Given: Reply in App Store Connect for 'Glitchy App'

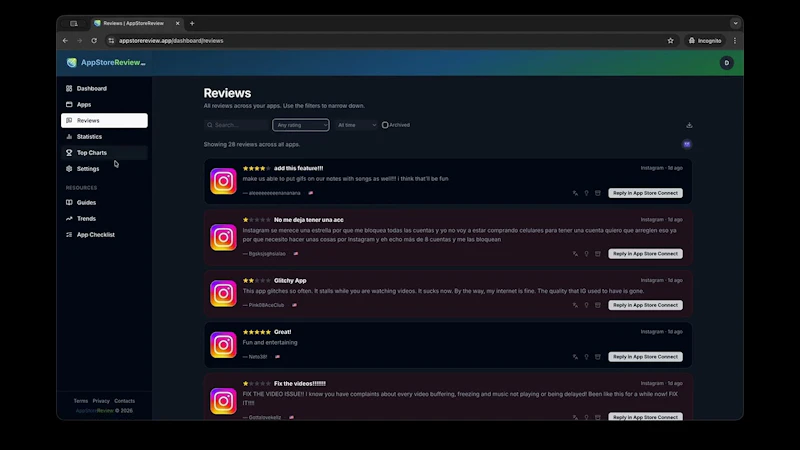Looking at the screenshot, I should click(x=645, y=305).
